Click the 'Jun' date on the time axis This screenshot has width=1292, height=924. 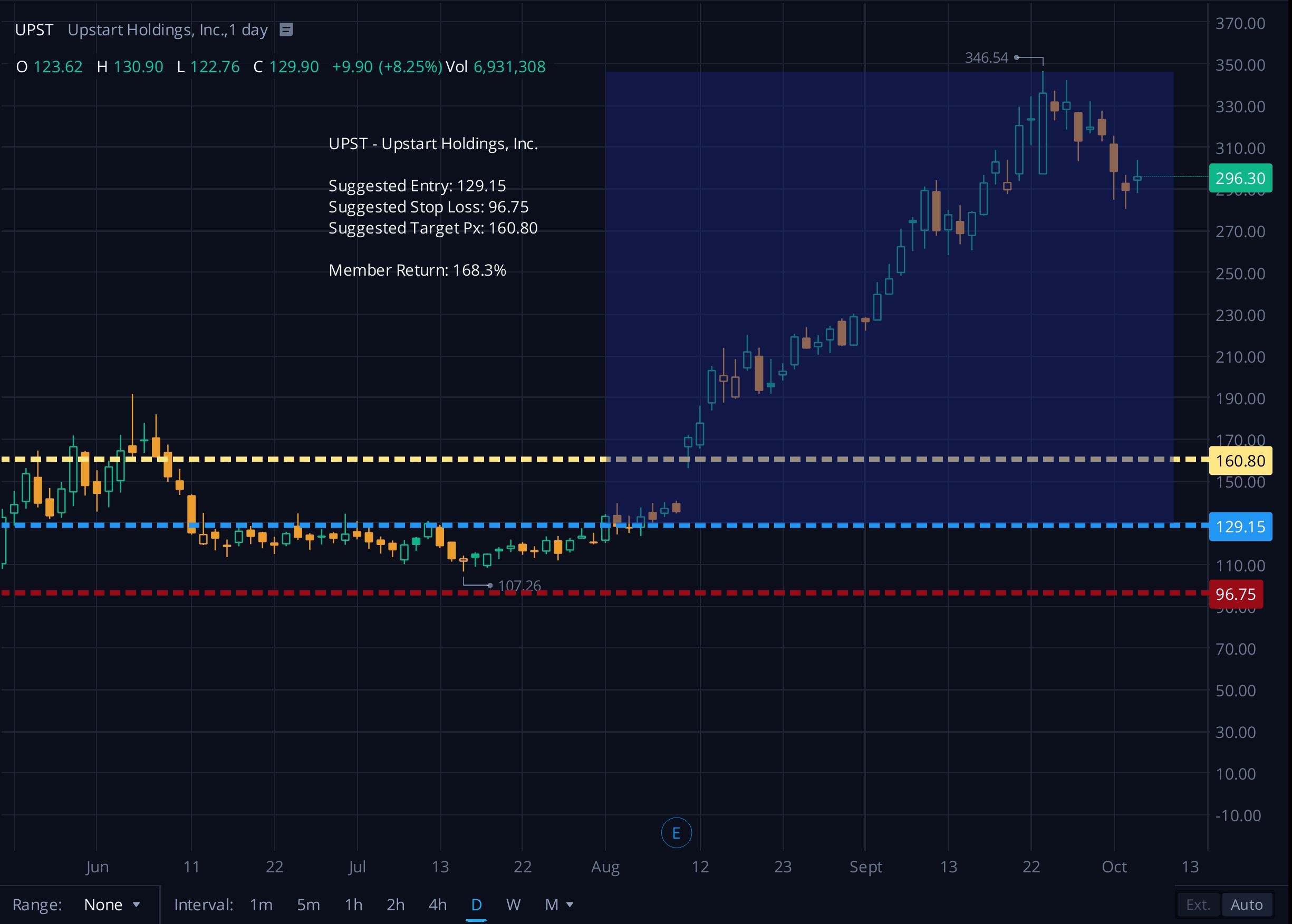point(98,867)
